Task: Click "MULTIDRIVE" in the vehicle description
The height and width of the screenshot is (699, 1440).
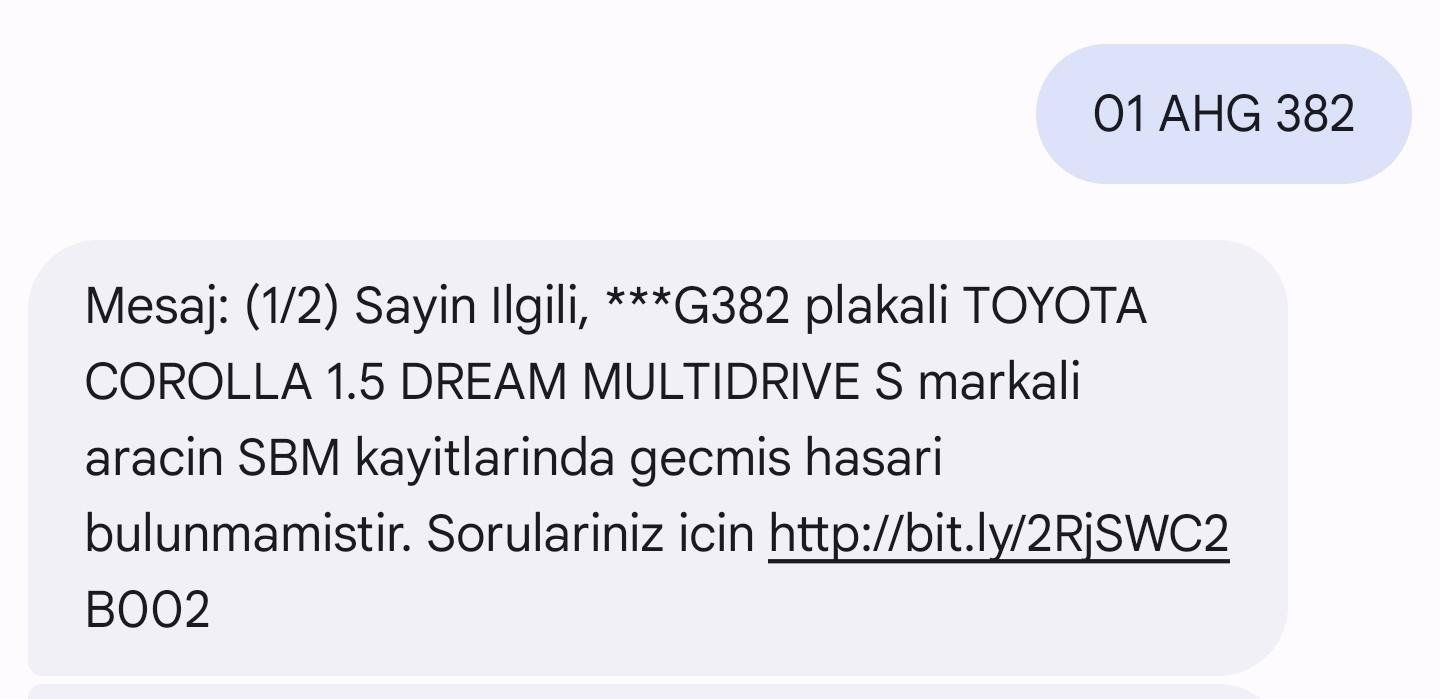Action: pyautogui.click(x=720, y=382)
